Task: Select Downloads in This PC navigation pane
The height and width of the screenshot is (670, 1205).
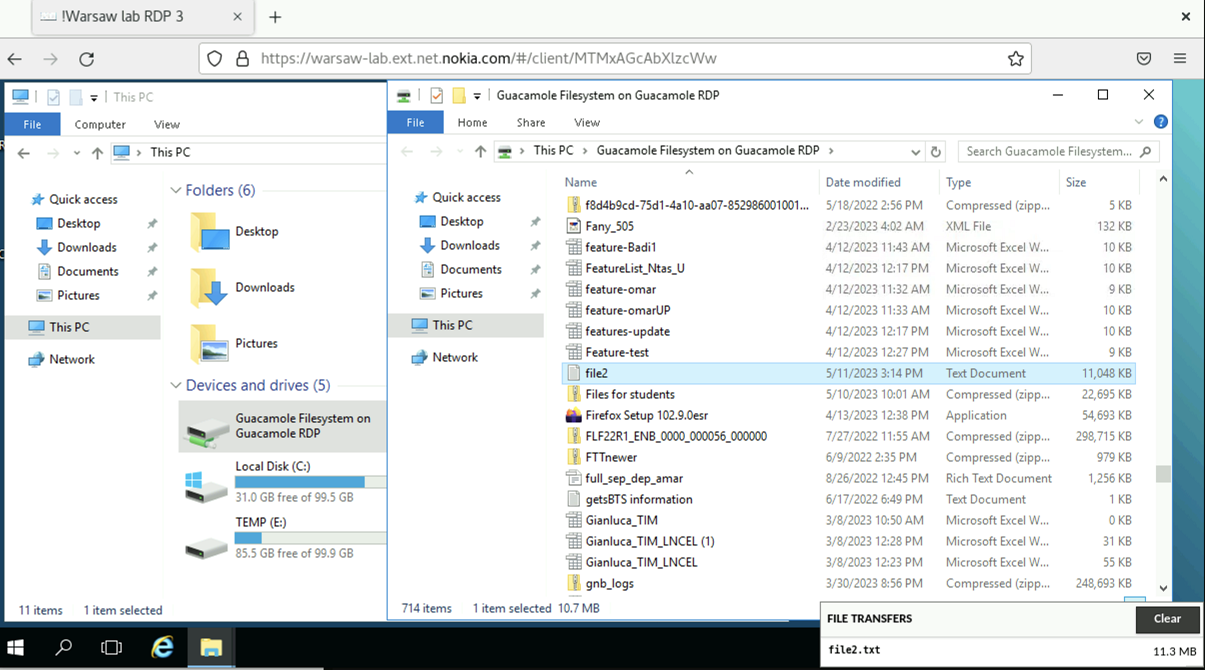Action: click(x=86, y=248)
